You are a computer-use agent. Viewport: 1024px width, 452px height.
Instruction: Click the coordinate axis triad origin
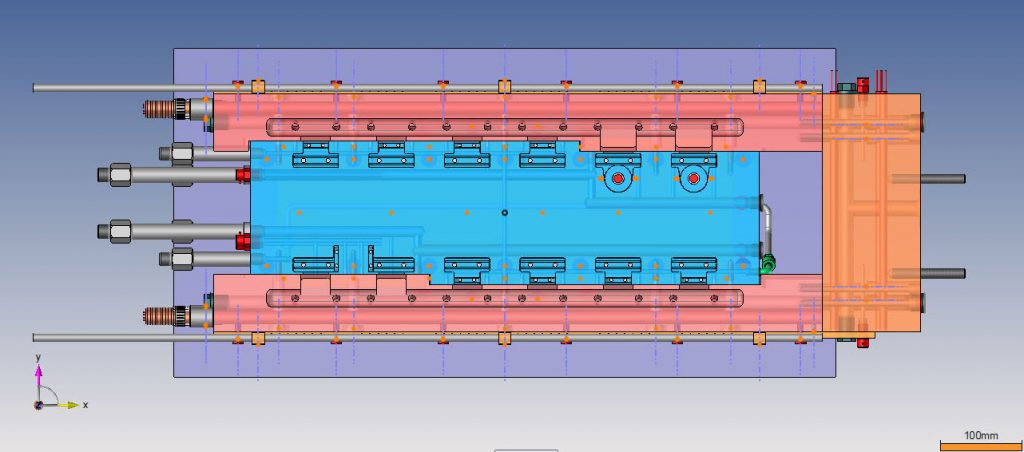[x=39, y=405]
